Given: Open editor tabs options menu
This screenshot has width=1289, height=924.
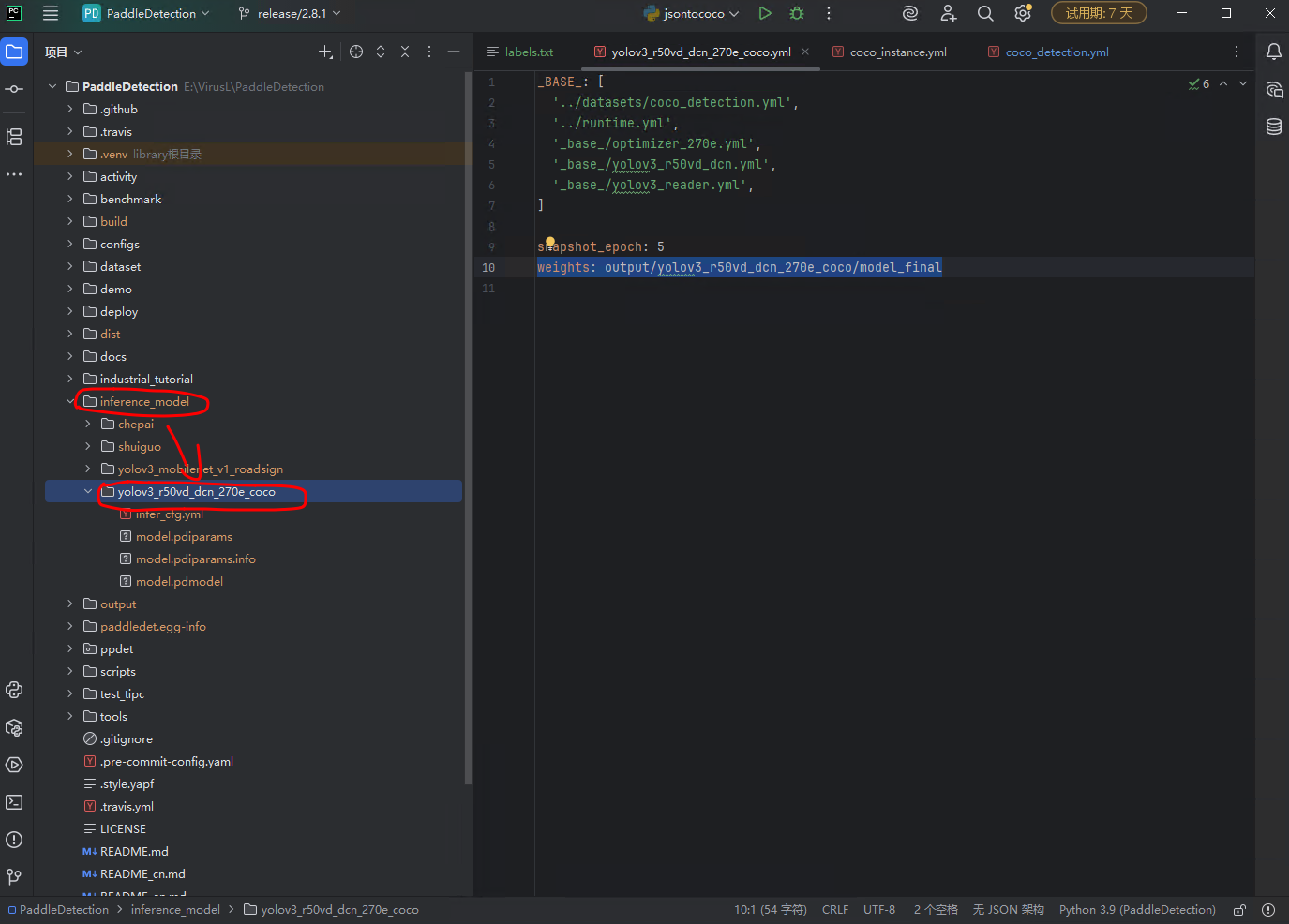Looking at the screenshot, I should tap(1237, 52).
